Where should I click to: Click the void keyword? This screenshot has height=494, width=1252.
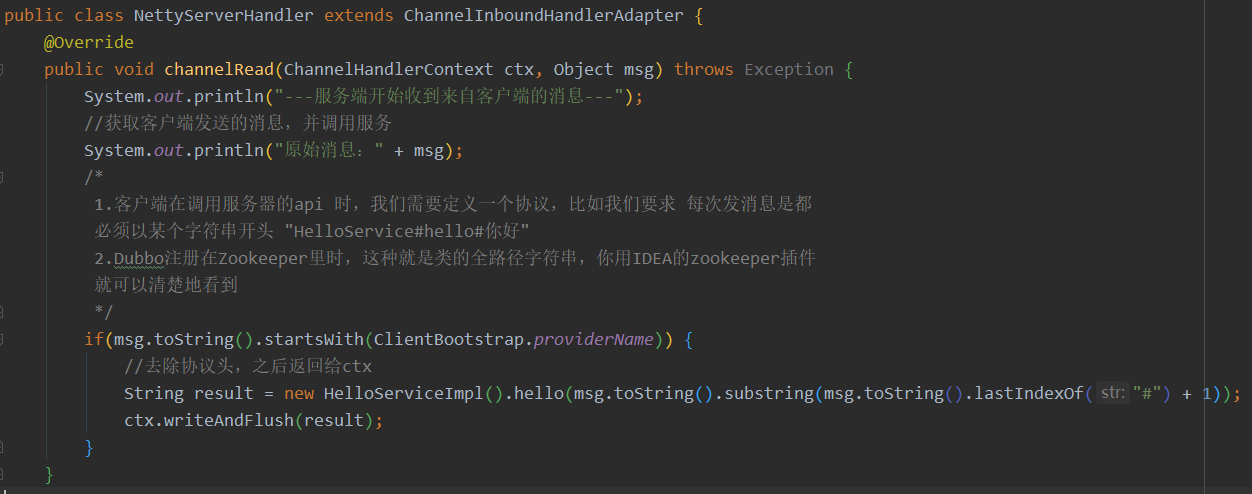point(134,69)
